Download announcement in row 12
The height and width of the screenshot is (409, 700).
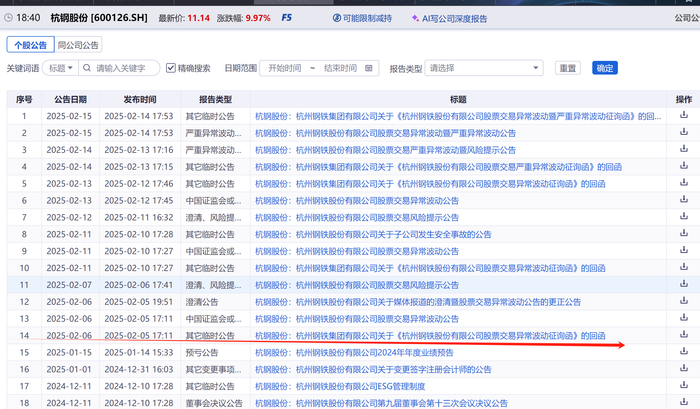tap(683, 301)
